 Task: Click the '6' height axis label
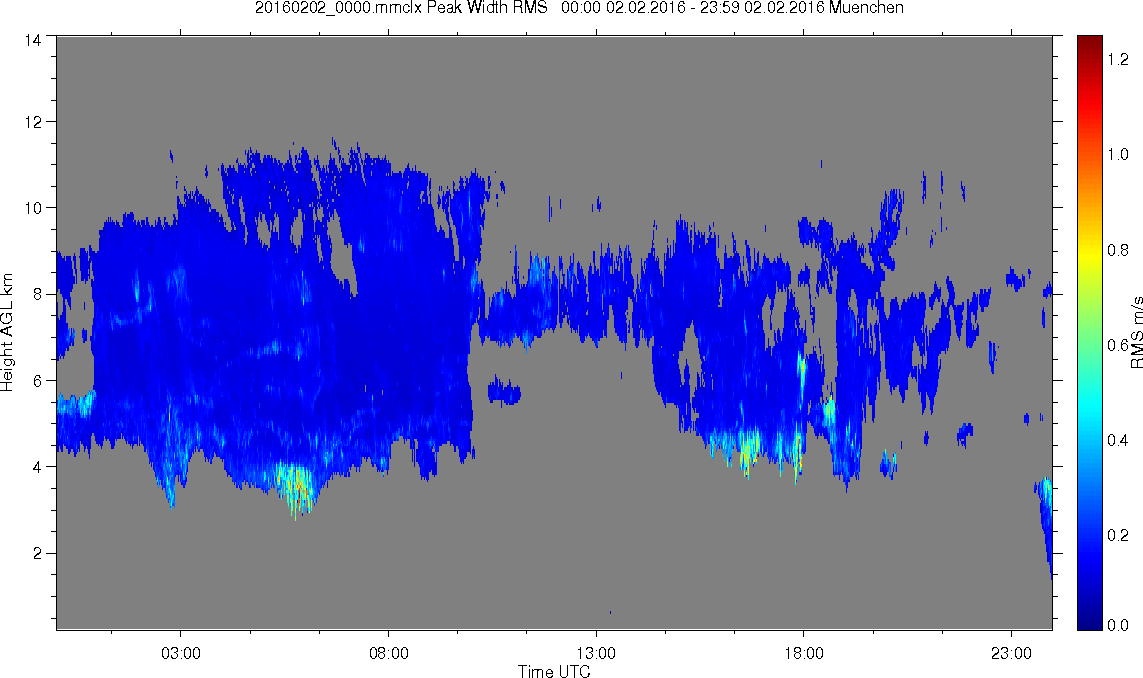tap(36, 381)
